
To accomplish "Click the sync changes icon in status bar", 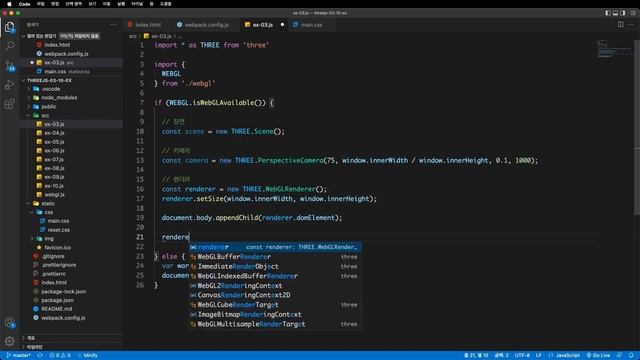I will click(x=40, y=356).
